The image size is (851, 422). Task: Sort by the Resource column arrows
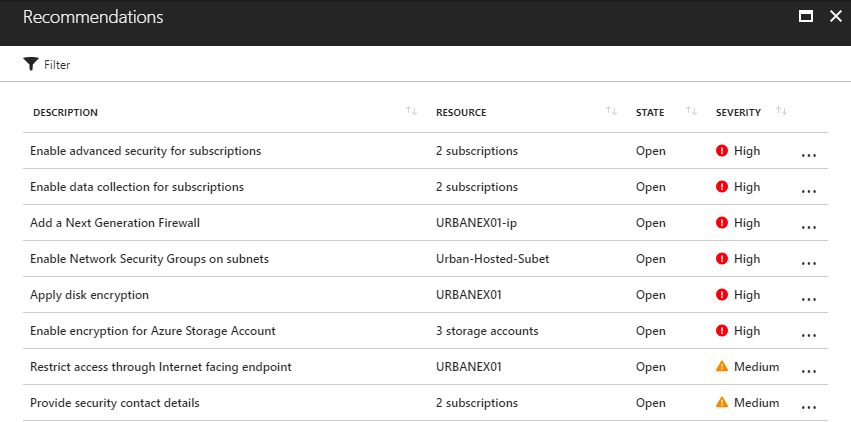(611, 111)
